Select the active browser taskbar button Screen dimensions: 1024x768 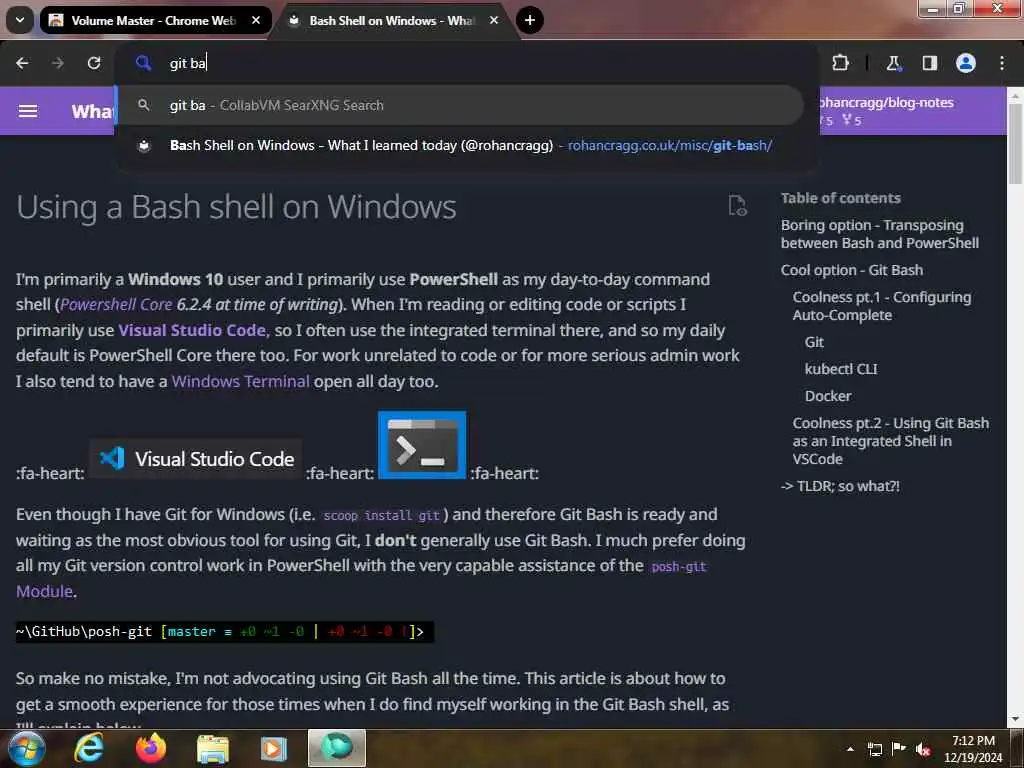click(x=337, y=748)
